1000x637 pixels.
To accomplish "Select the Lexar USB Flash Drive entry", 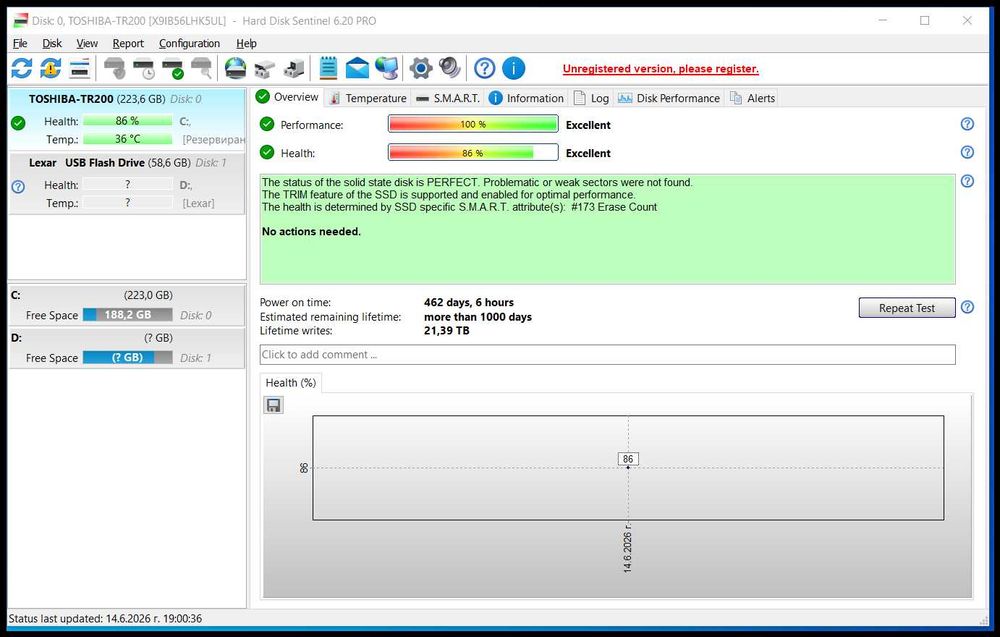I will (127, 184).
